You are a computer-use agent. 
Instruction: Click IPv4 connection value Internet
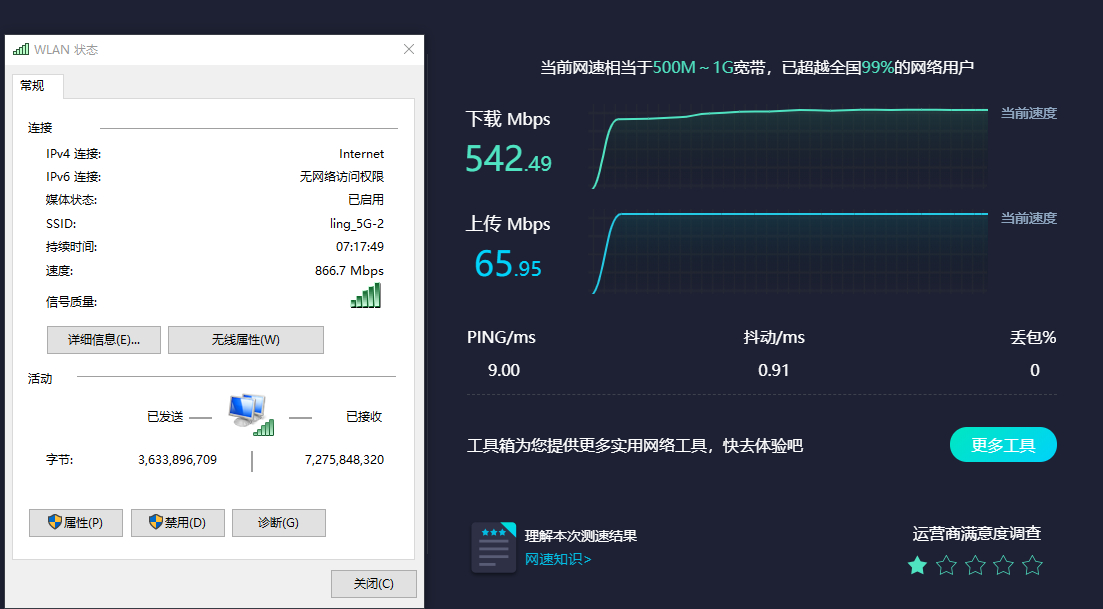(x=362, y=154)
